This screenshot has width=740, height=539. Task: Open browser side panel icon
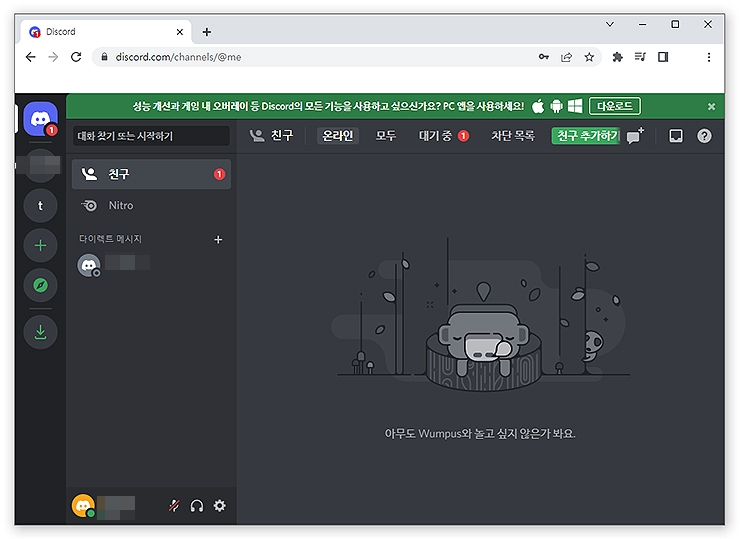point(663,57)
